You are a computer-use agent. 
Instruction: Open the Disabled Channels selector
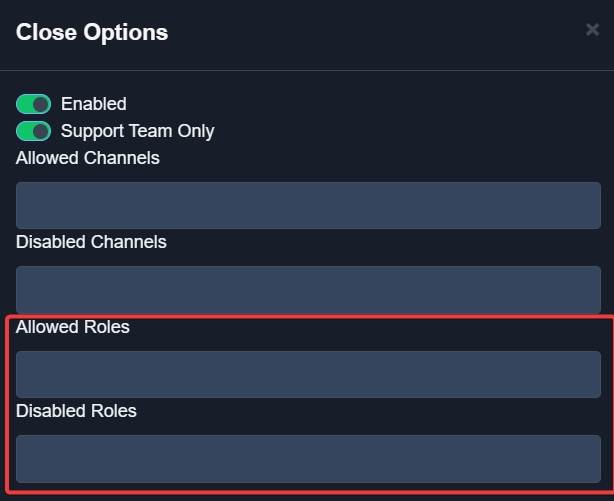tap(308, 289)
